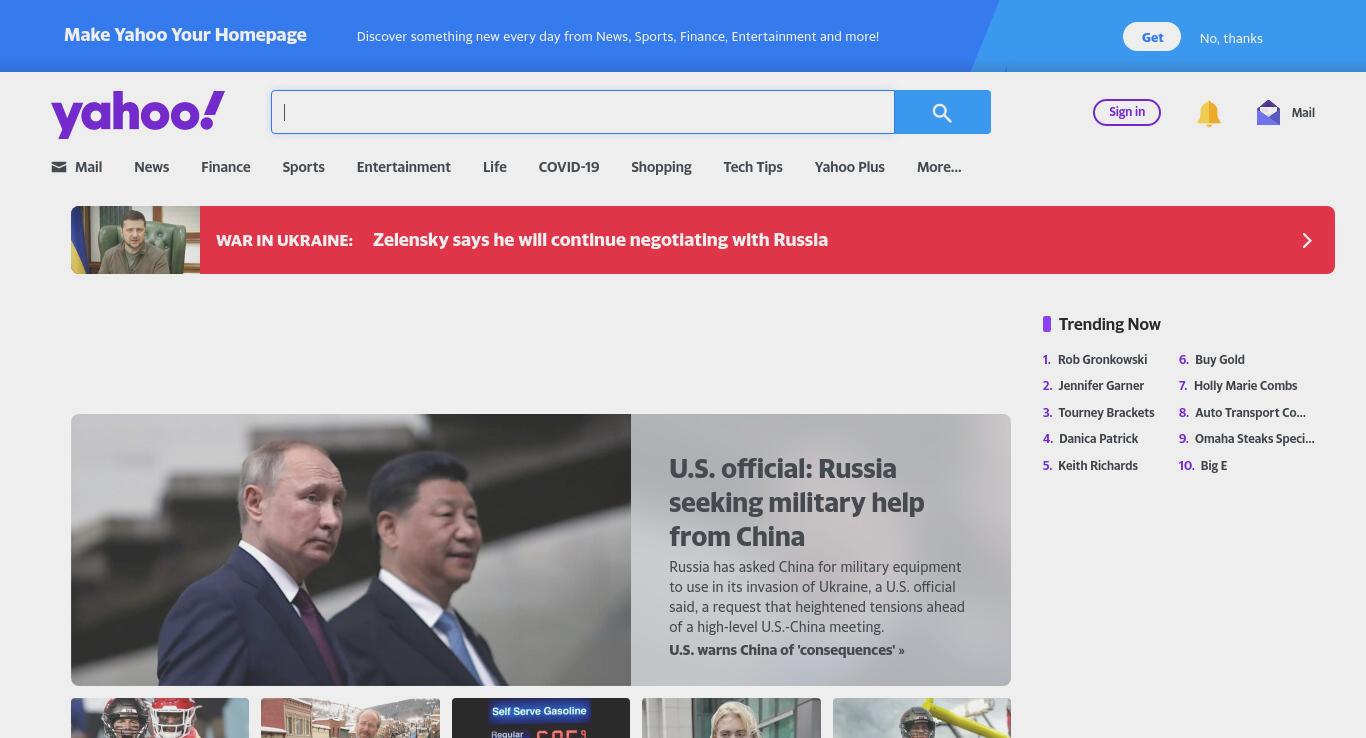Click the magnifier search button

pos(942,112)
